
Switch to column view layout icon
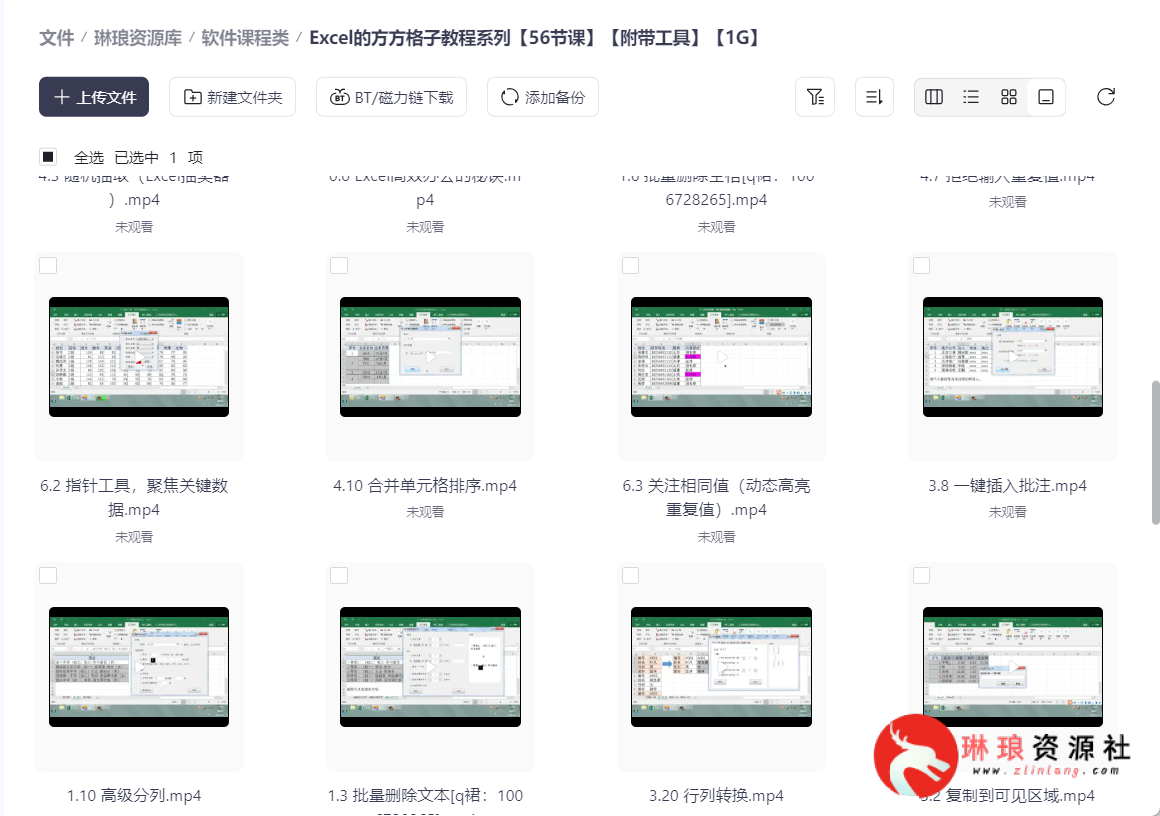click(934, 97)
